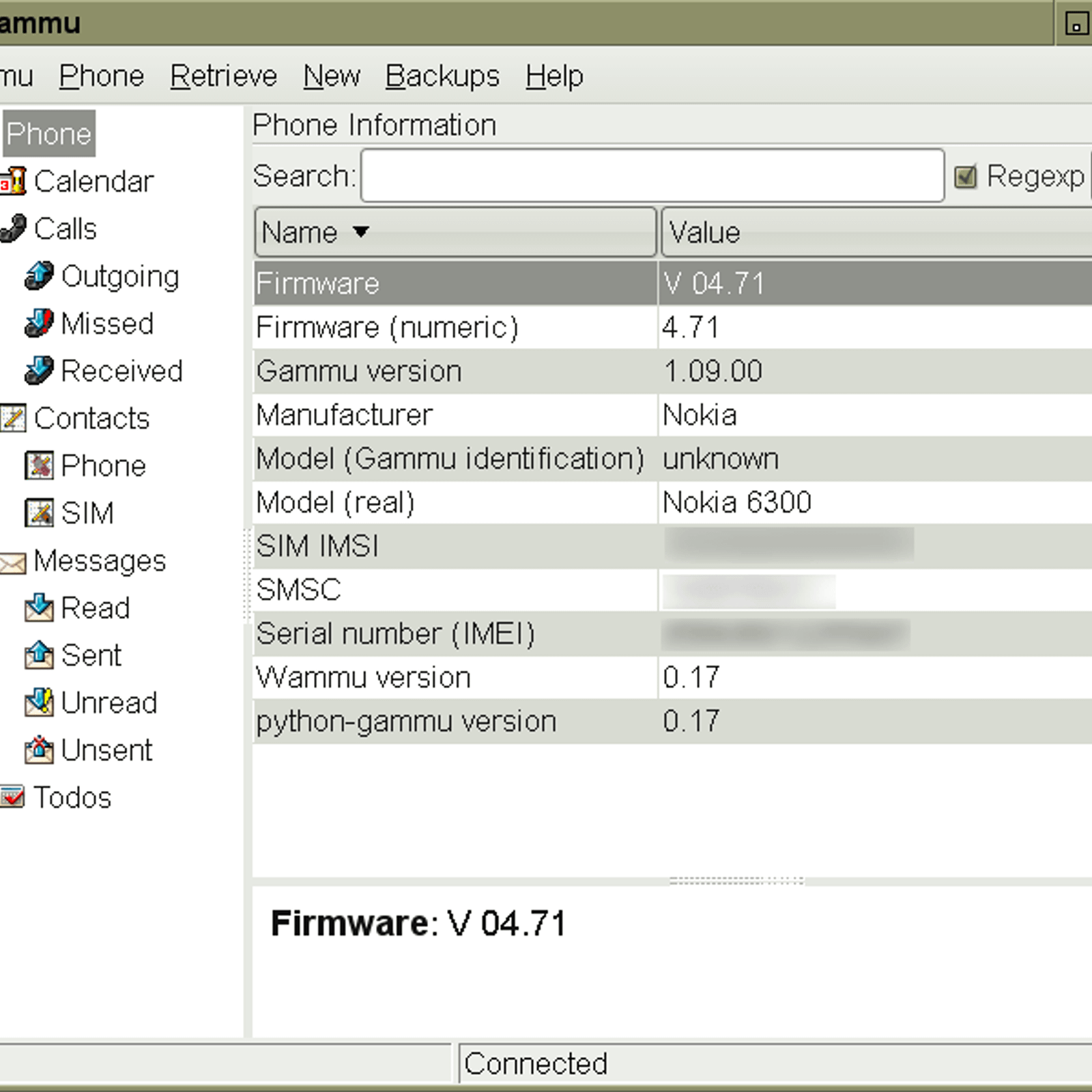
Task: Click the Connected status bar text
Action: (536, 1063)
